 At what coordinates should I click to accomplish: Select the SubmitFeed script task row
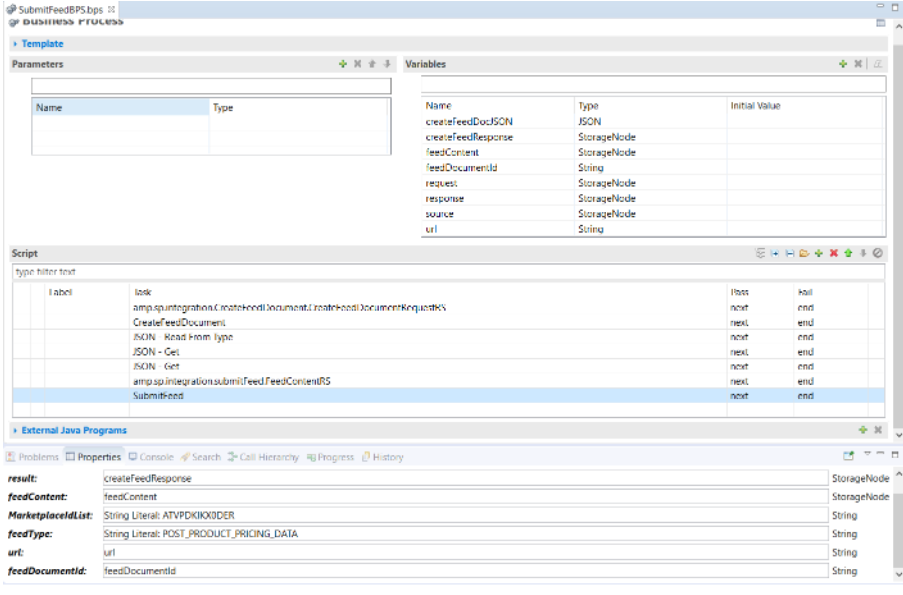(x=449, y=396)
